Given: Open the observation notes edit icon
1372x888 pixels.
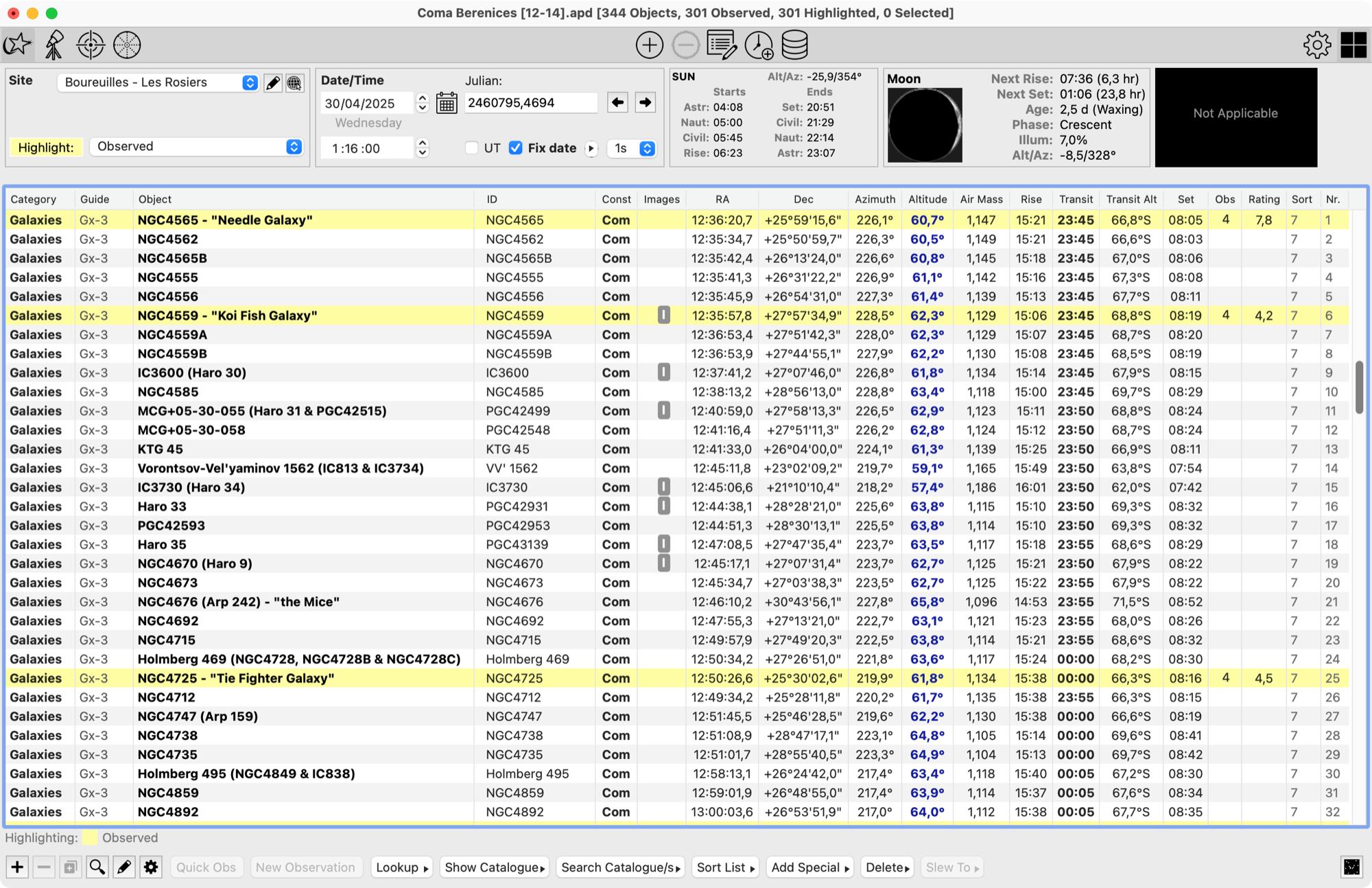Looking at the screenshot, I should (x=722, y=45).
